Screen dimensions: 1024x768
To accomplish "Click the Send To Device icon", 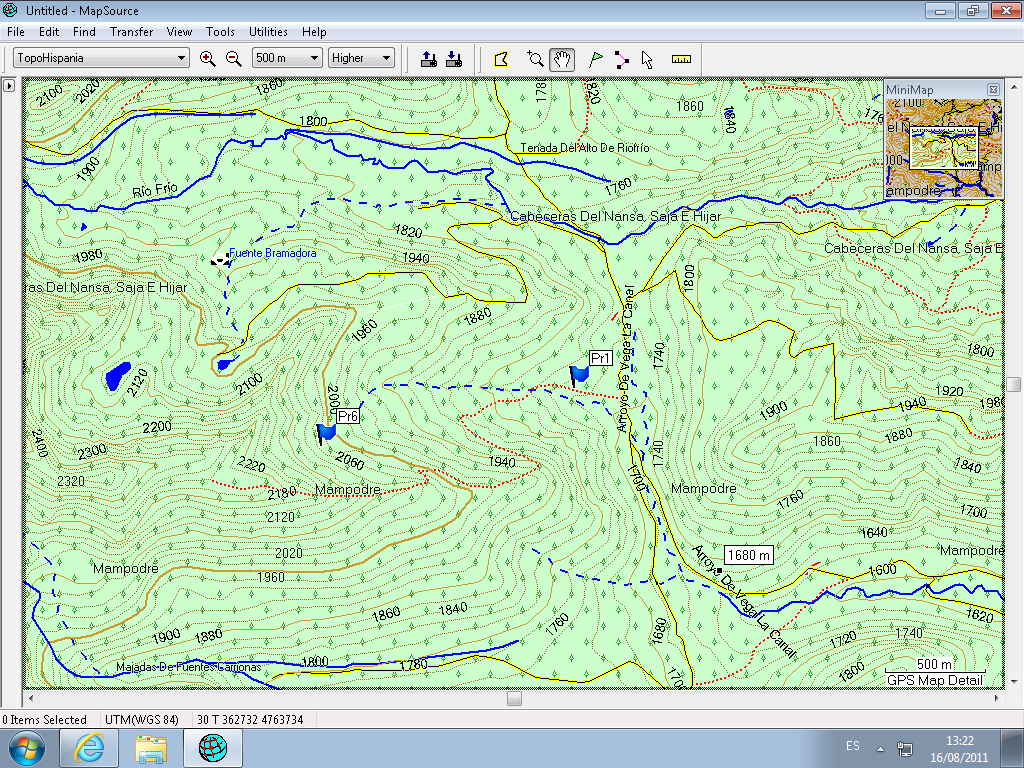I will click(x=429, y=59).
